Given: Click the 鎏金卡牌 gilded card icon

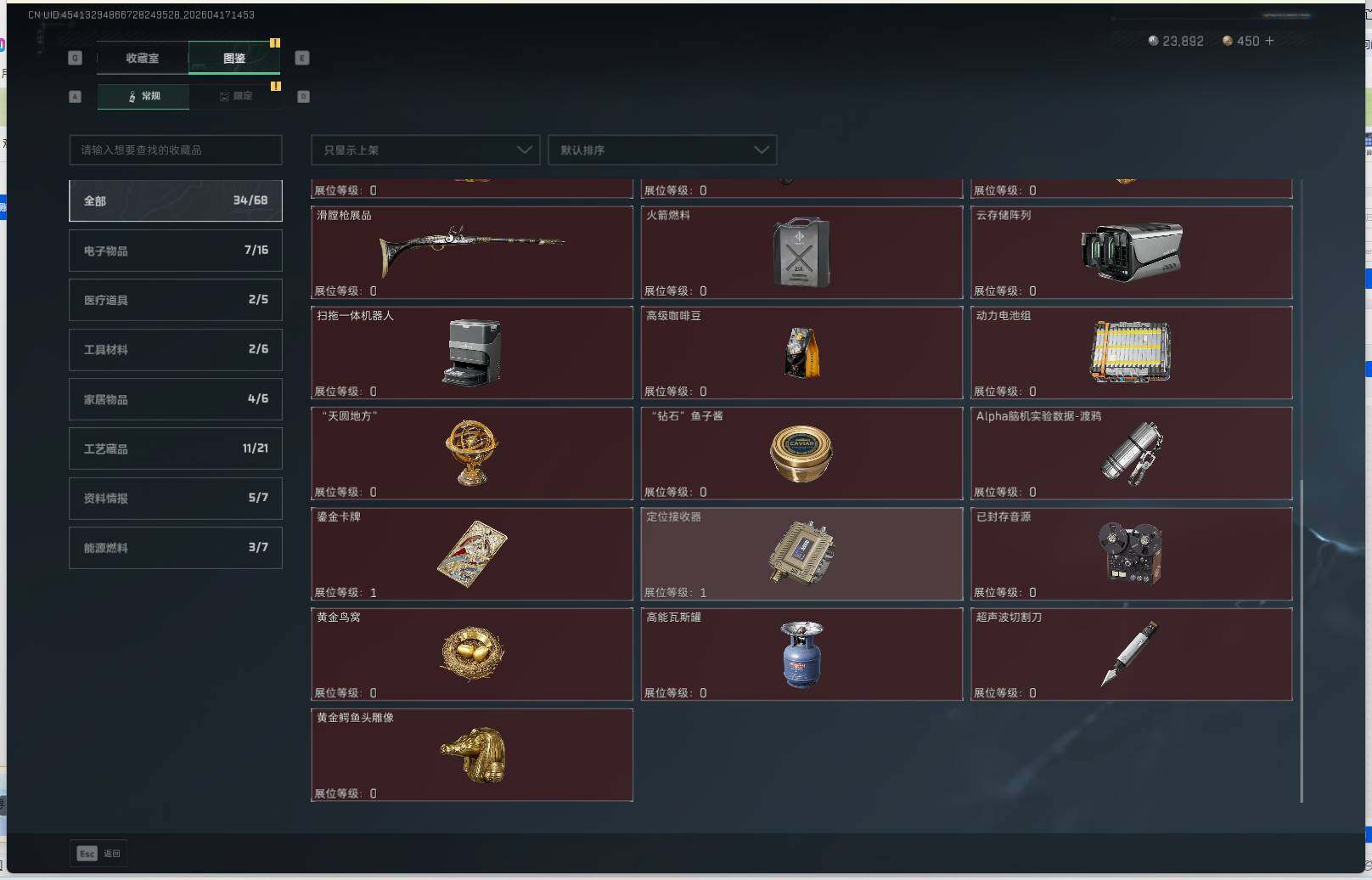Looking at the screenshot, I should click(x=472, y=554).
